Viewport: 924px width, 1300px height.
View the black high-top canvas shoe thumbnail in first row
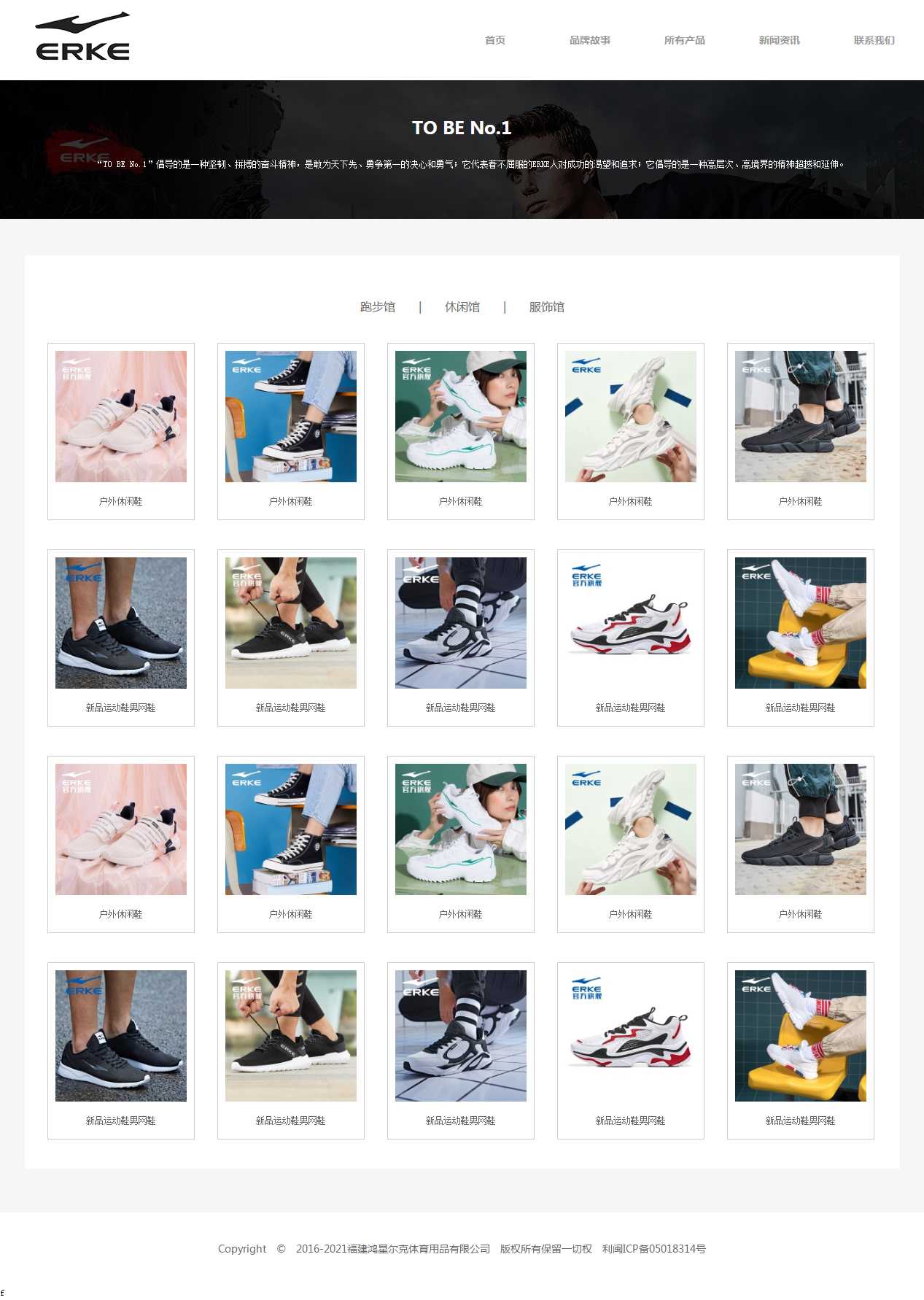pyautogui.click(x=291, y=417)
